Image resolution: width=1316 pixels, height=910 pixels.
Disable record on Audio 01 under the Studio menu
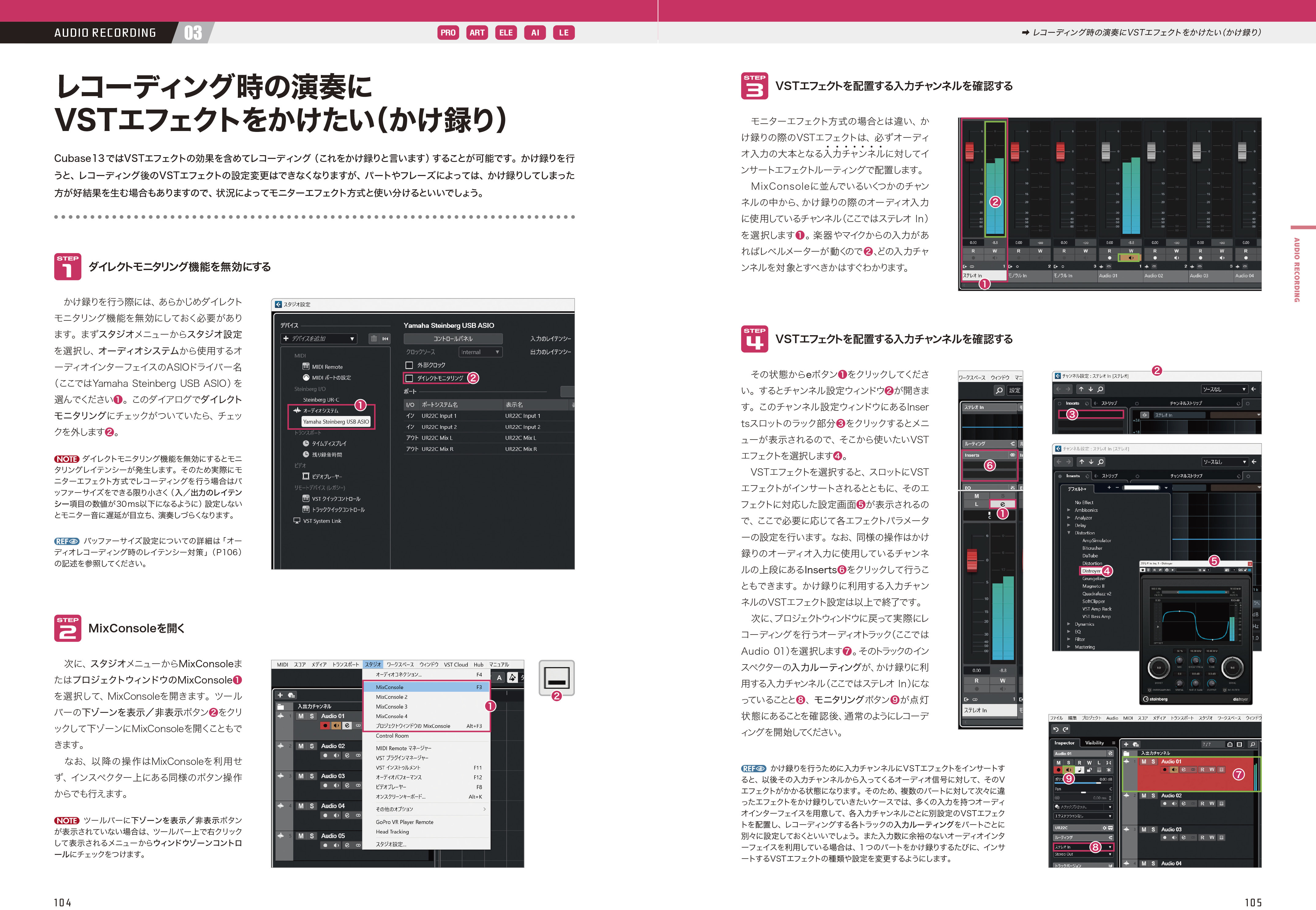(x=325, y=726)
